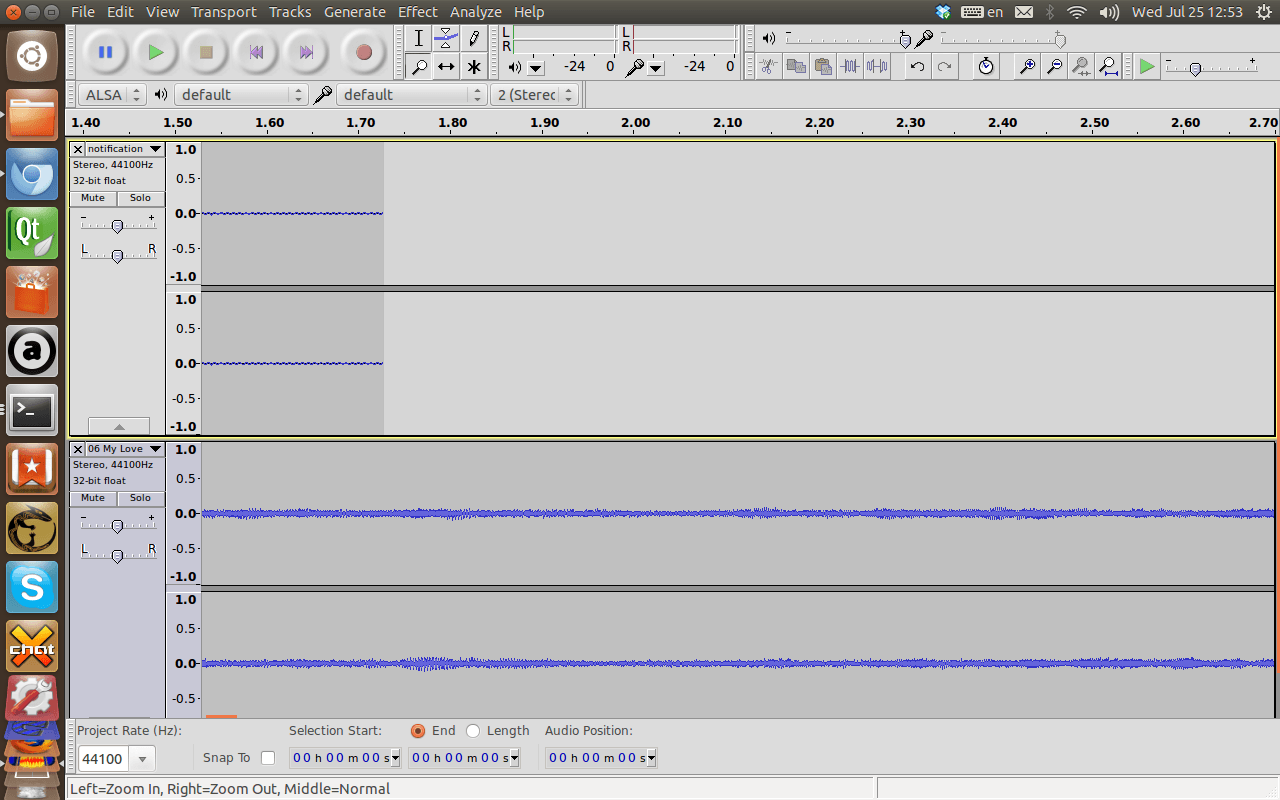This screenshot has width=1280, height=800.
Task: Solo the '06 My Love' track
Action: (140, 498)
